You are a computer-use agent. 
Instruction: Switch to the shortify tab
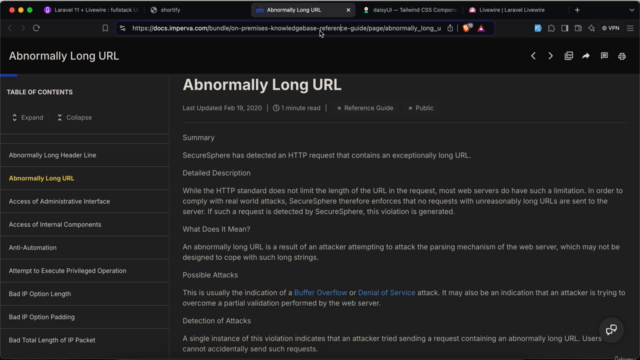pyautogui.click(x=165, y=10)
